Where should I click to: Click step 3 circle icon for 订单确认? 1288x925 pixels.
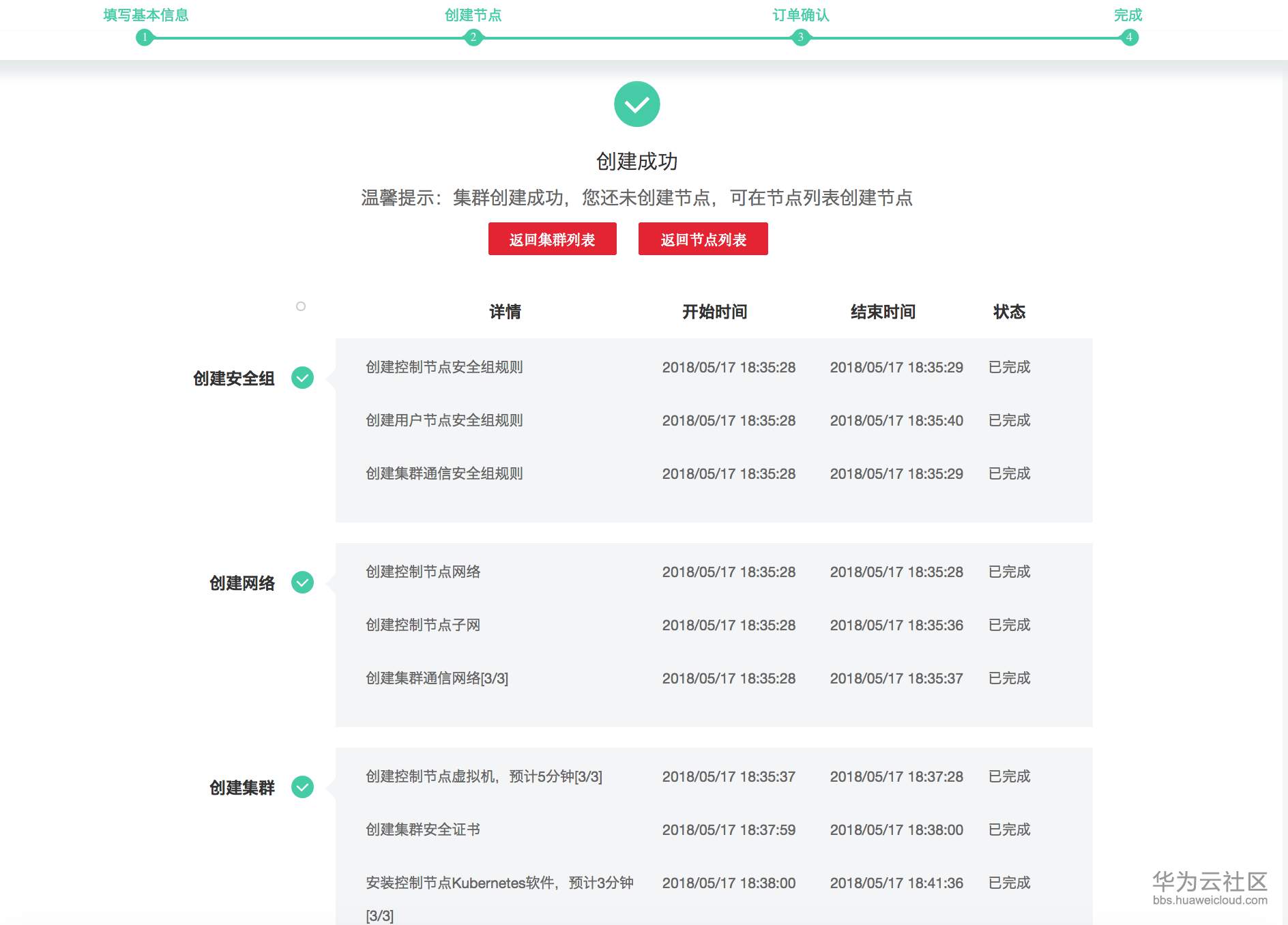click(x=800, y=39)
